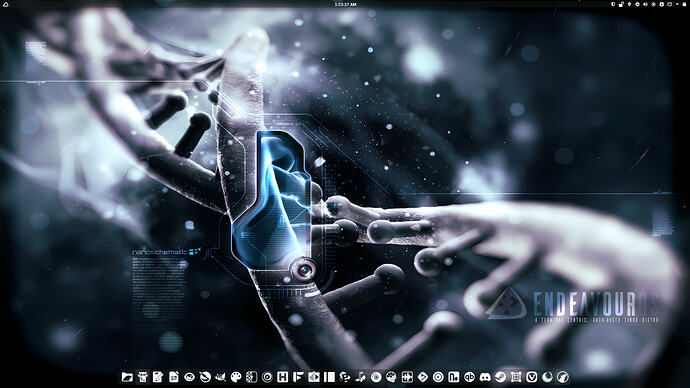Open the file manager folder icon in dock
Screen dimensions: 690x388
(x=127, y=377)
